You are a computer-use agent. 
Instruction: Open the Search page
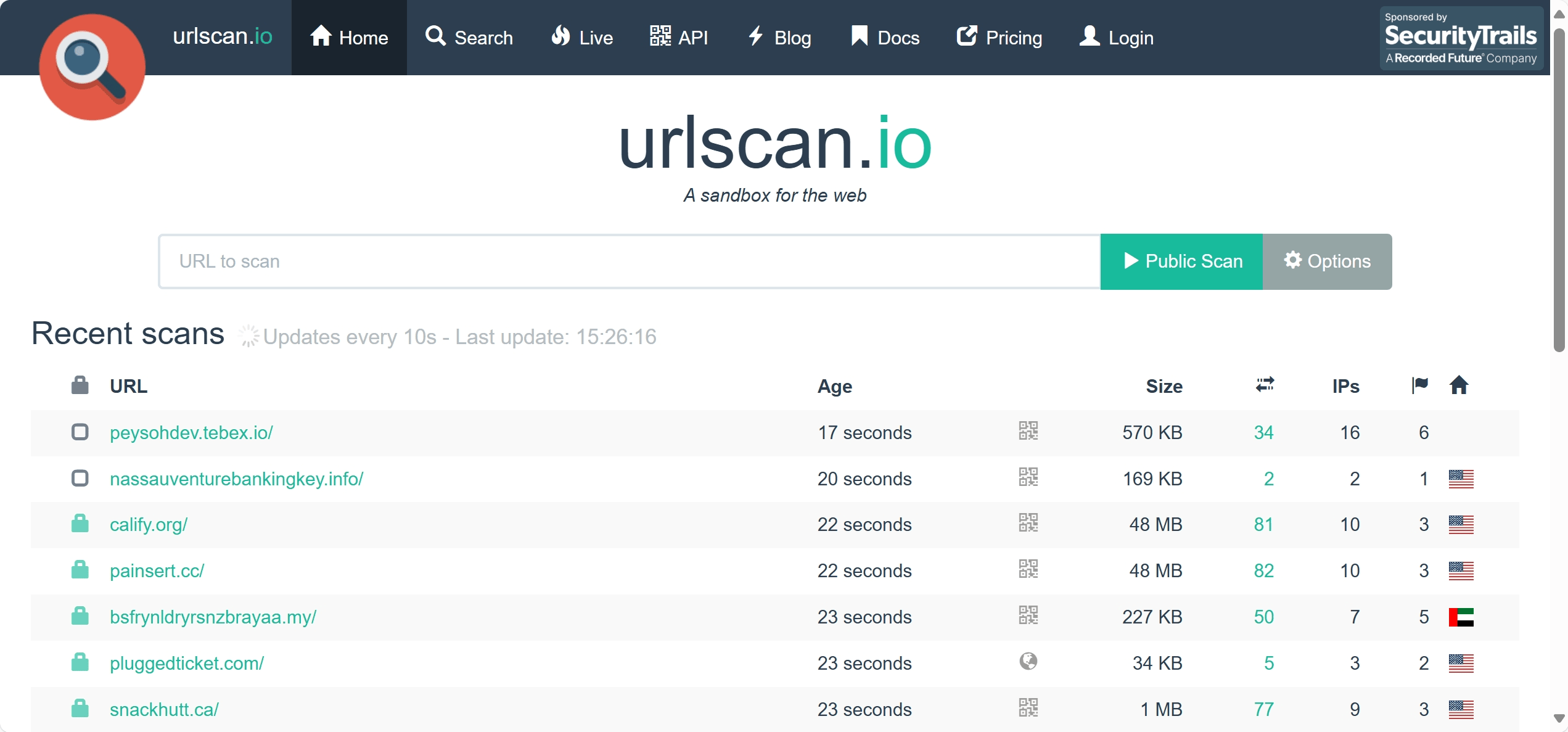click(x=469, y=38)
